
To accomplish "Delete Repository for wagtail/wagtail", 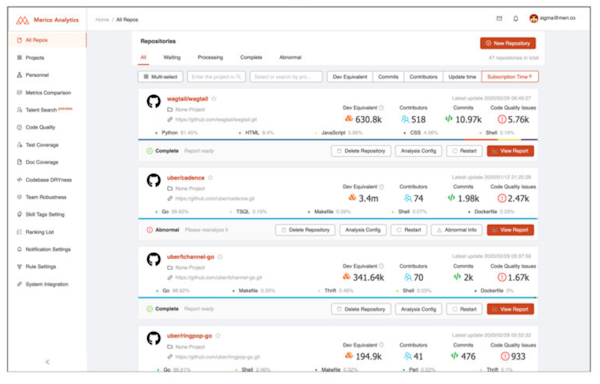I will tap(361, 151).
